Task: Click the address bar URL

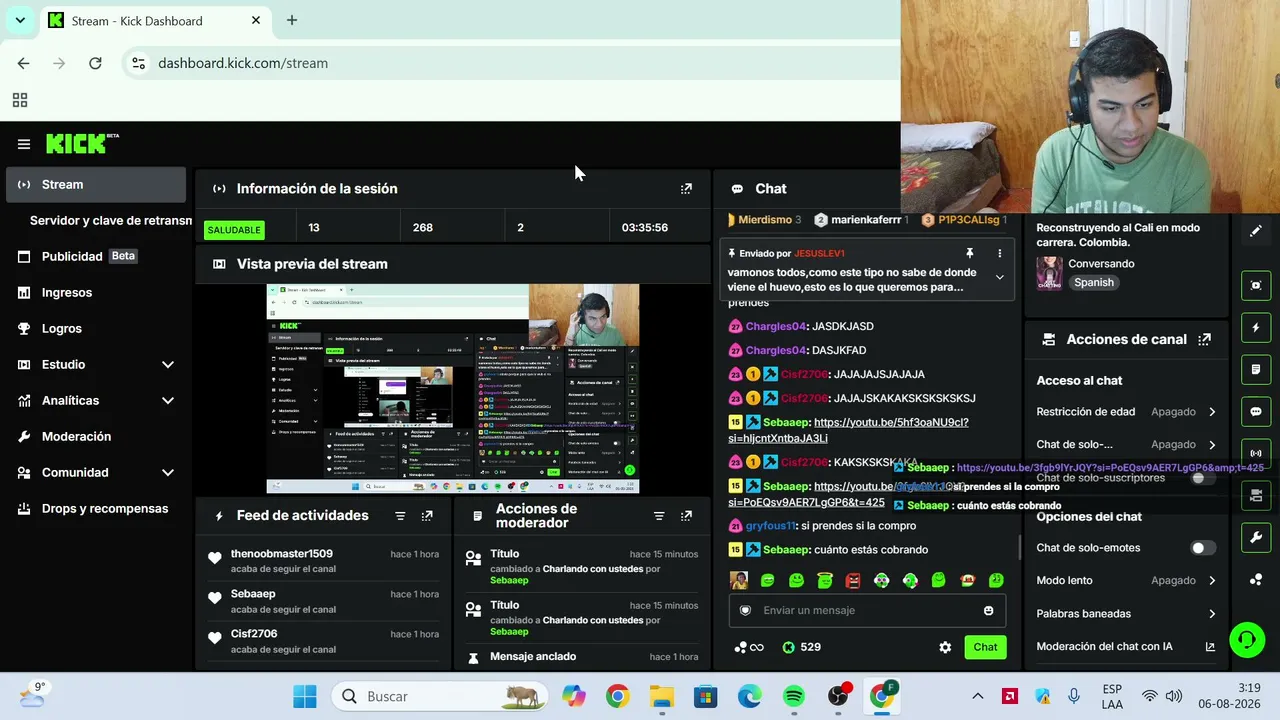Action: (243, 63)
